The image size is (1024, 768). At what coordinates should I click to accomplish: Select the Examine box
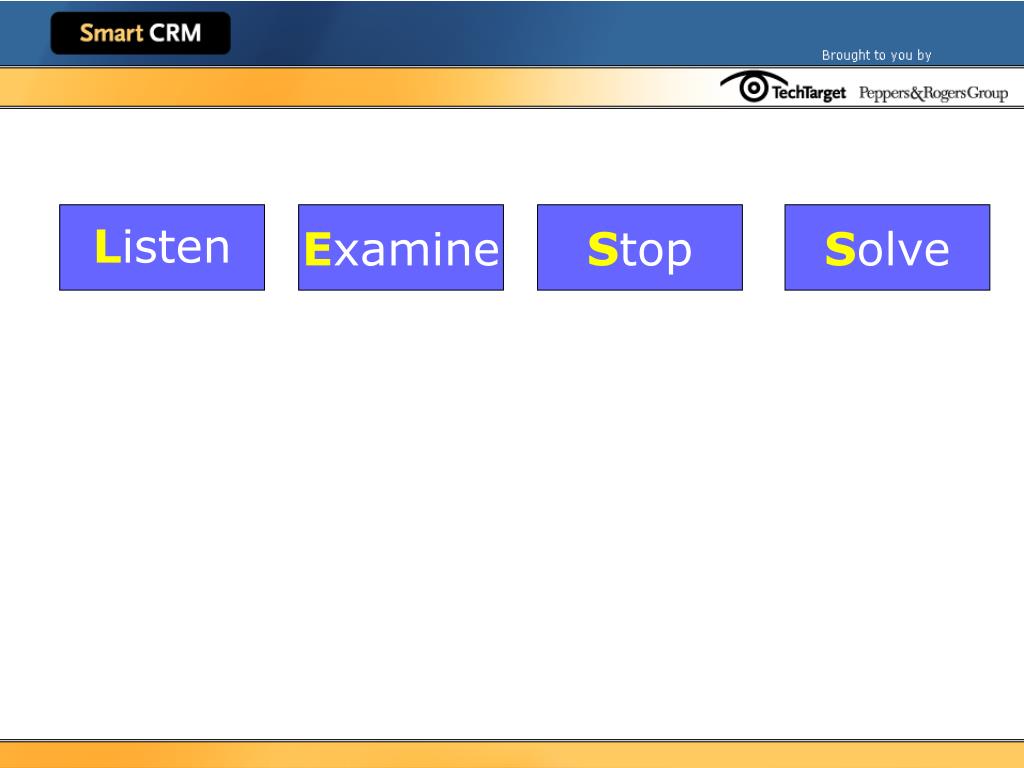[x=401, y=248]
